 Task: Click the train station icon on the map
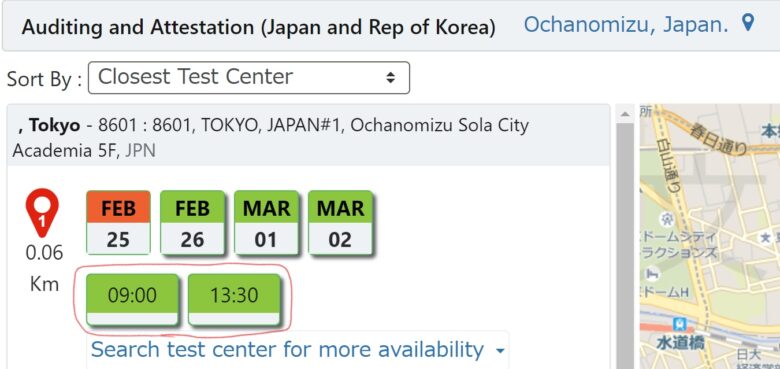(679, 325)
